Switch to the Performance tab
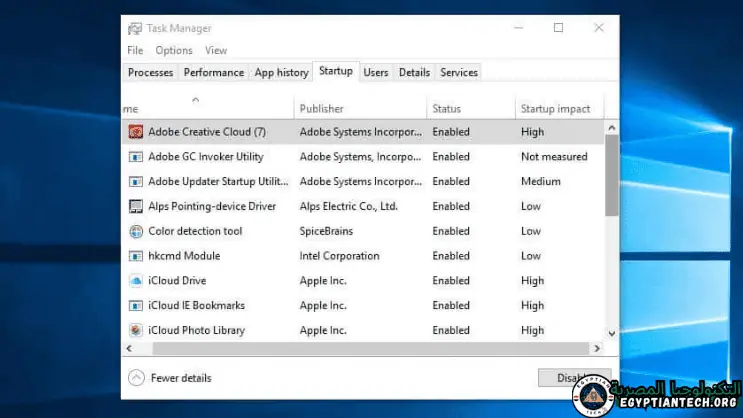The width and height of the screenshot is (743, 418). pyautogui.click(x=213, y=72)
